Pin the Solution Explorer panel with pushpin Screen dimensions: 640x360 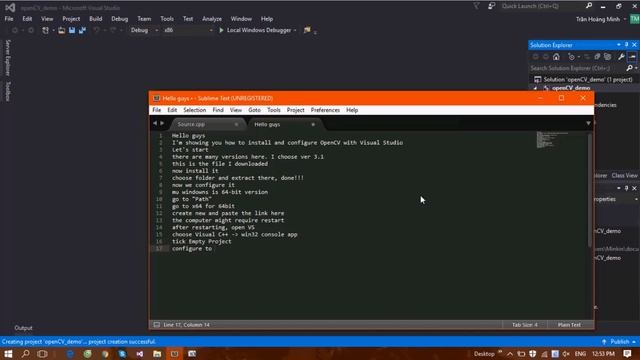(x=627, y=45)
